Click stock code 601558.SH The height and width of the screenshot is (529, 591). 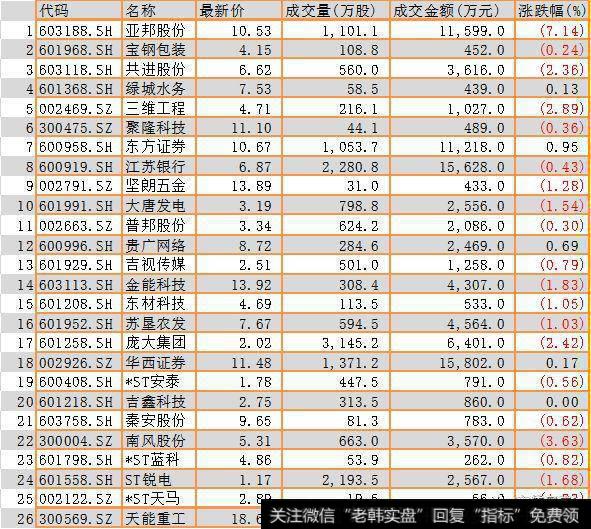(x=76, y=480)
